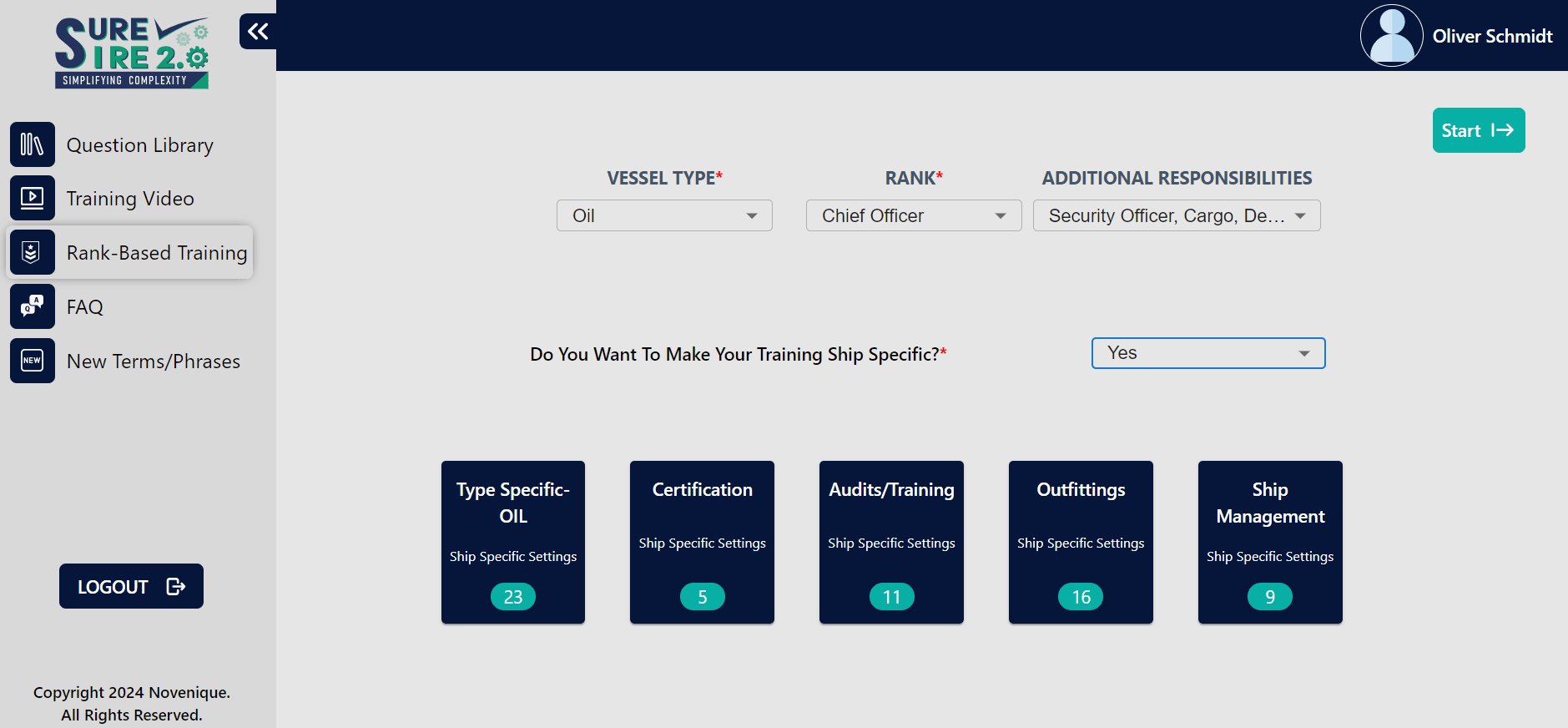Click the Training Video play icon

pos(33,198)
